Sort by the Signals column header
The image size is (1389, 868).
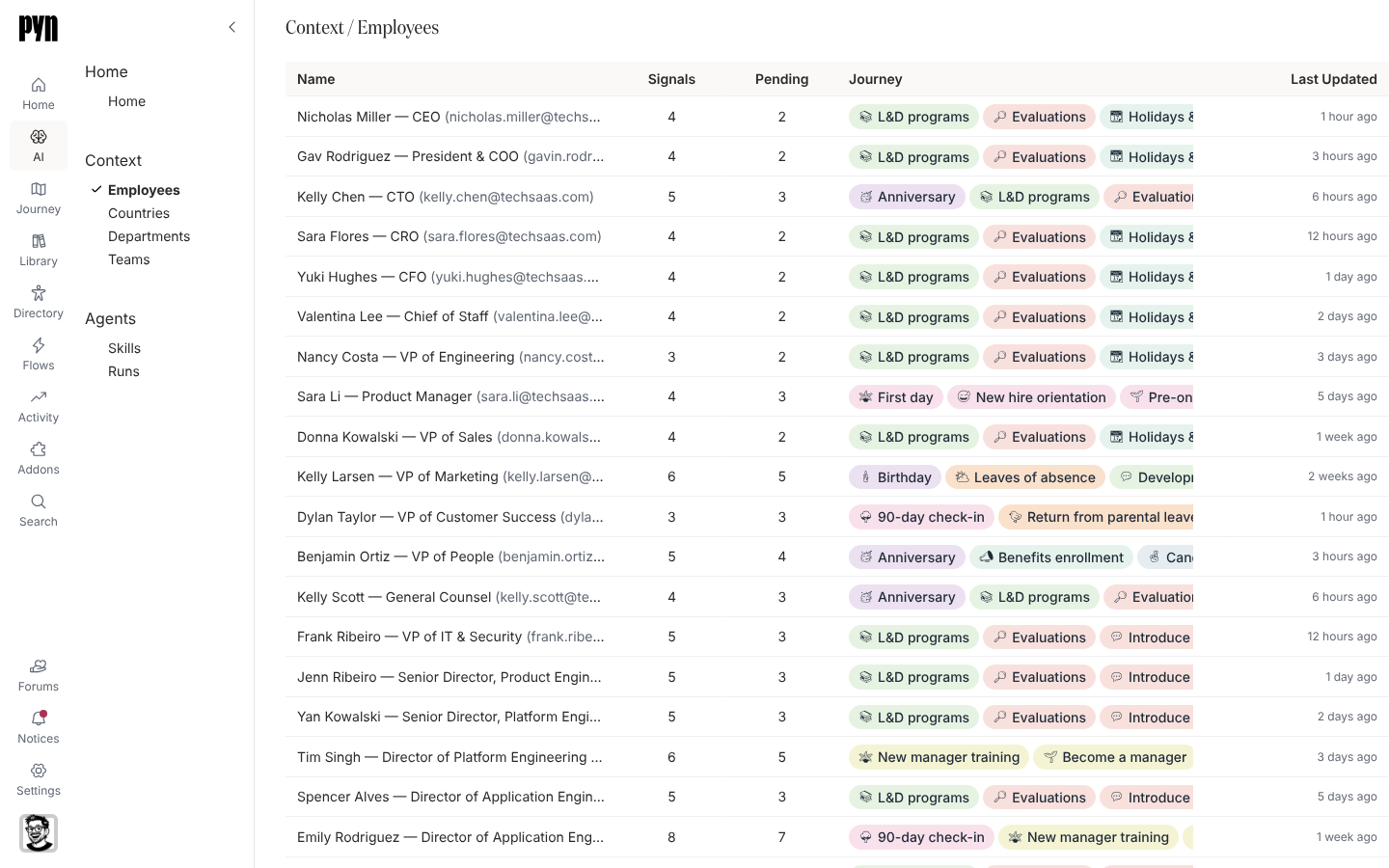coord(671,79)
